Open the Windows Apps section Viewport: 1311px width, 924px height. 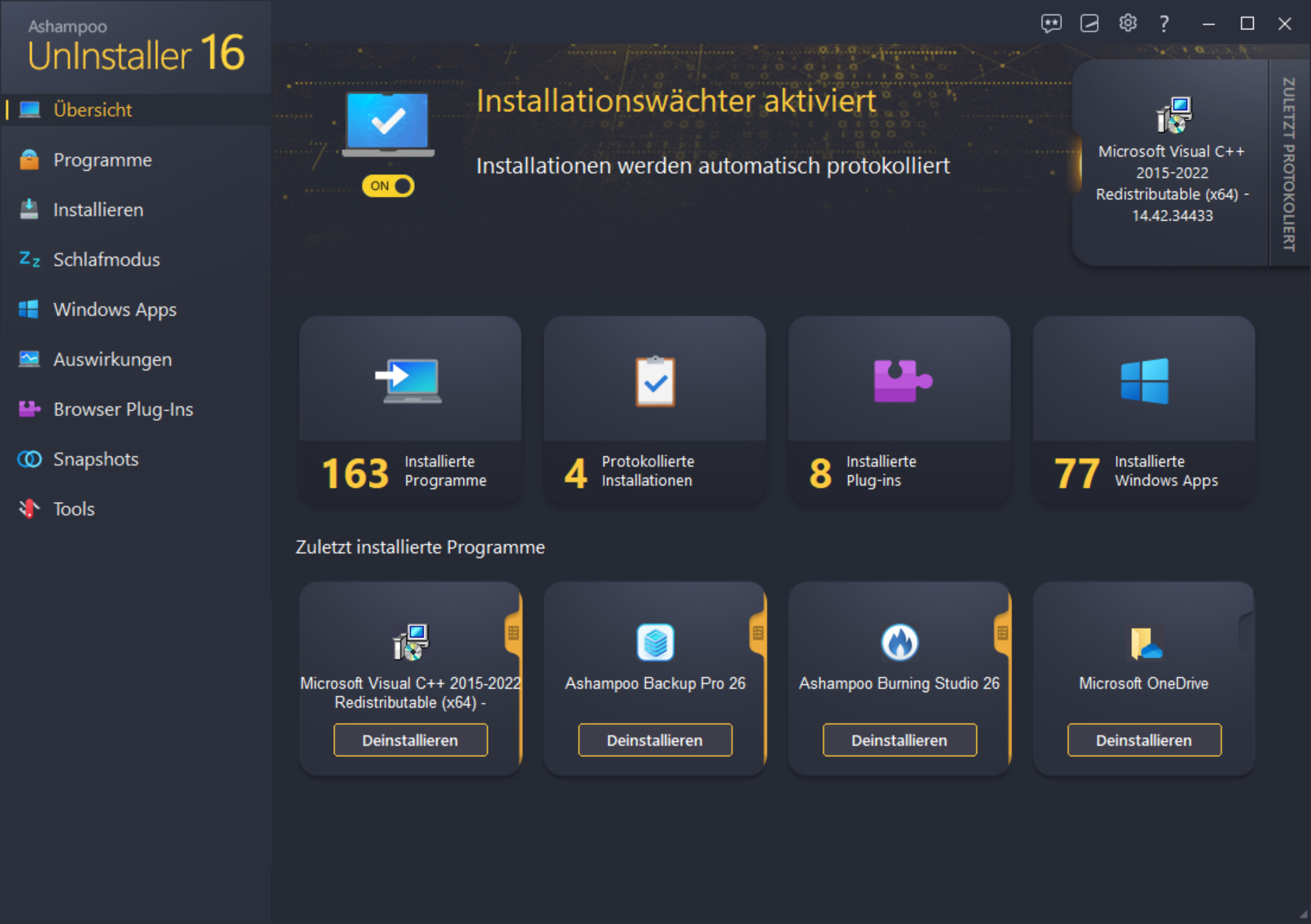tap(114, 309)
